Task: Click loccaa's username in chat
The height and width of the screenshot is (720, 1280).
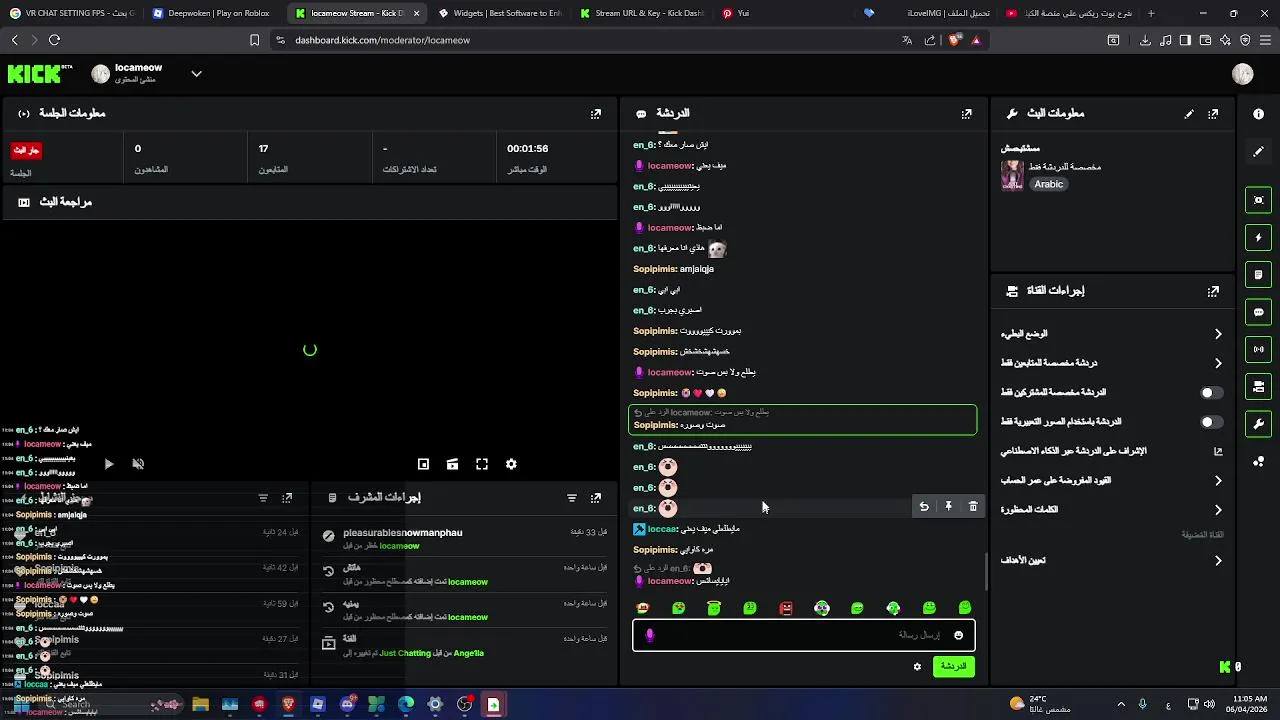Action: coord(662,529)
